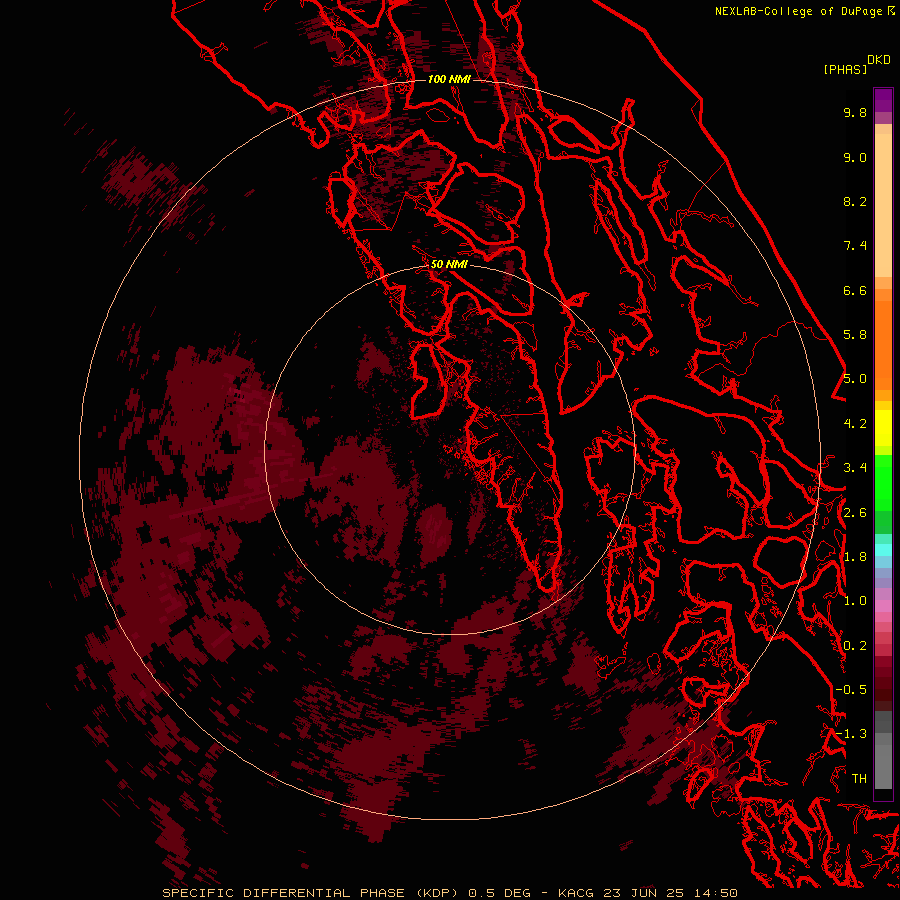
Task: Pick the cyan segment of the color bar
Action: (x=883, y=550)
